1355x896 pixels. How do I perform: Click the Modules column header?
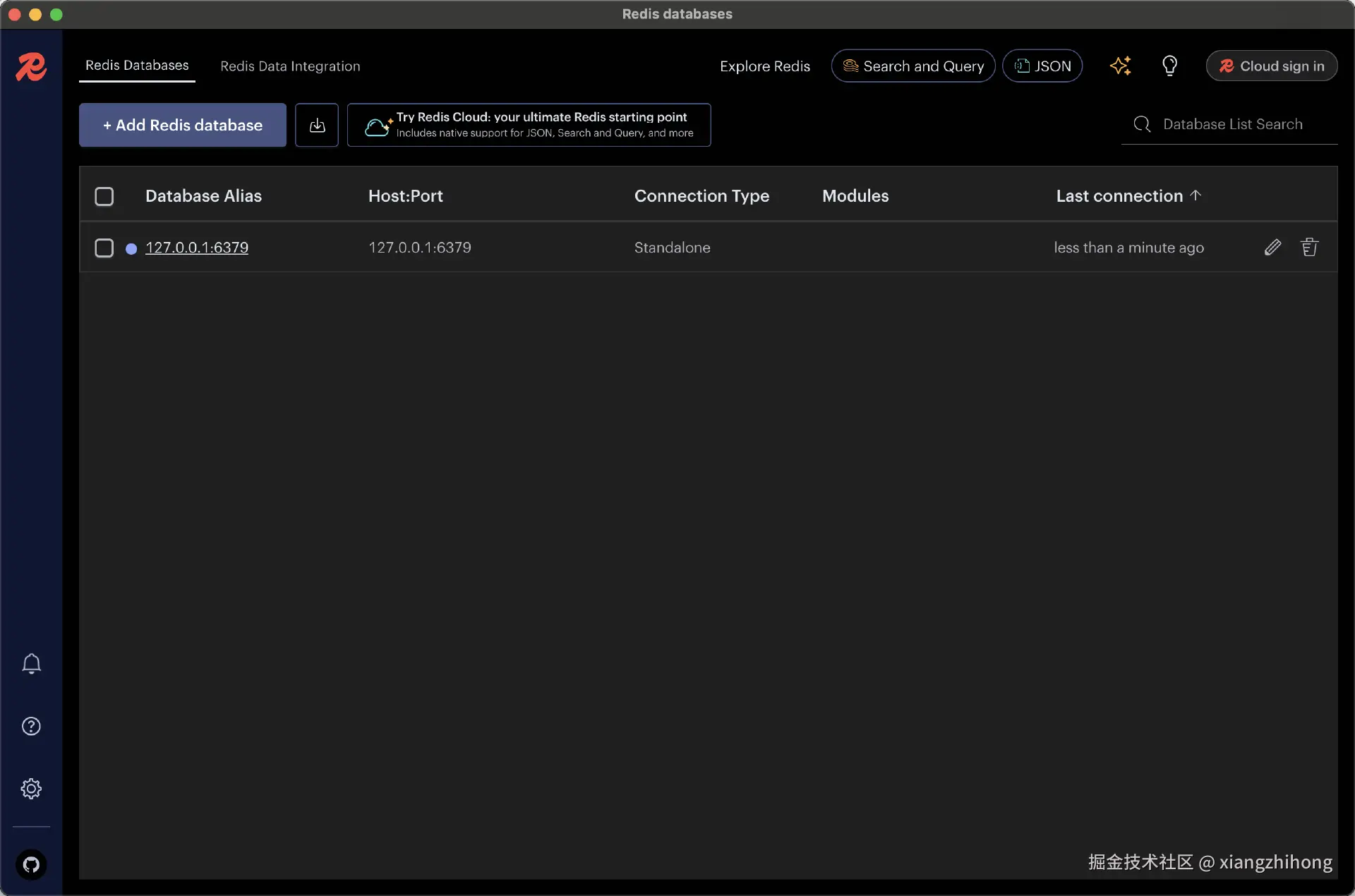tap(855, 196)
